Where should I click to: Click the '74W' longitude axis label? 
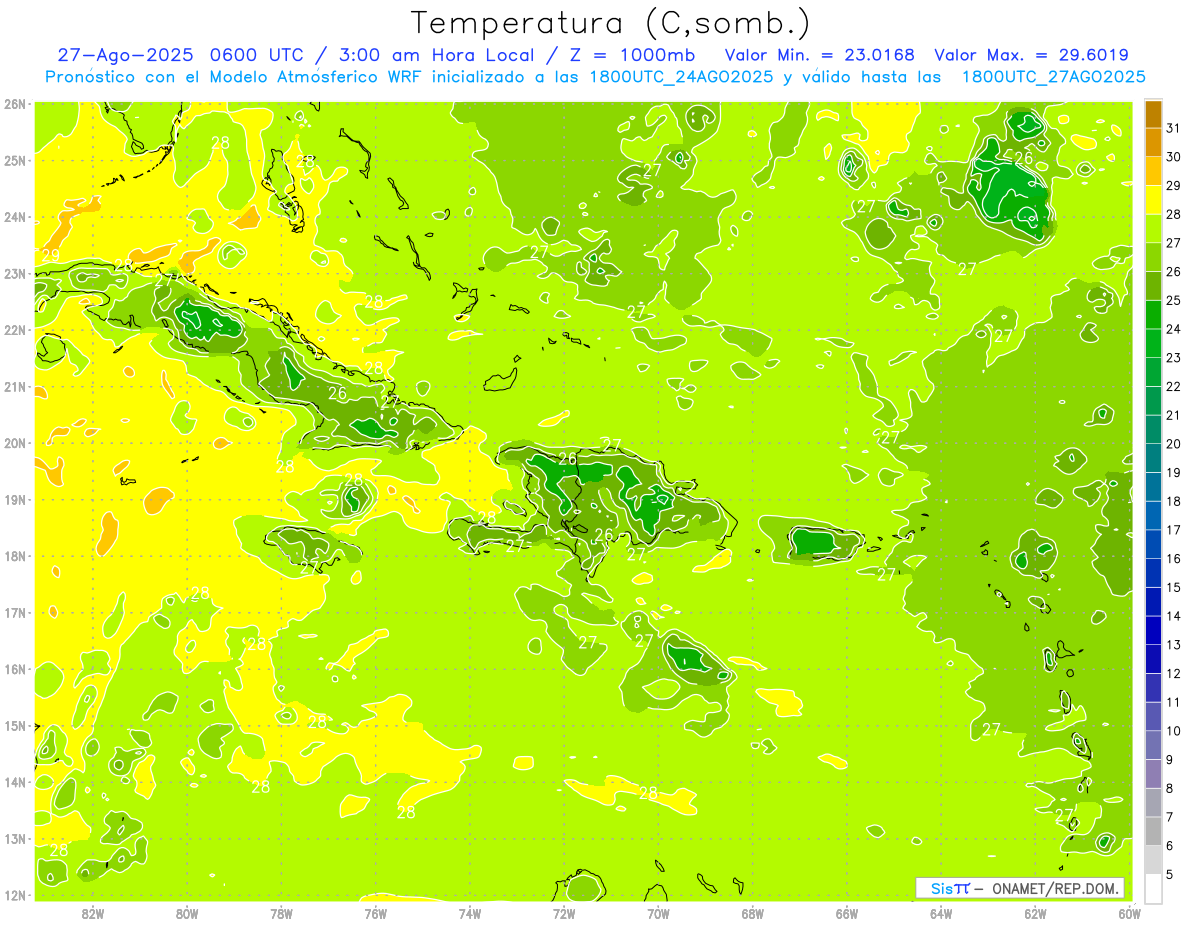click(x=469, y=914)
